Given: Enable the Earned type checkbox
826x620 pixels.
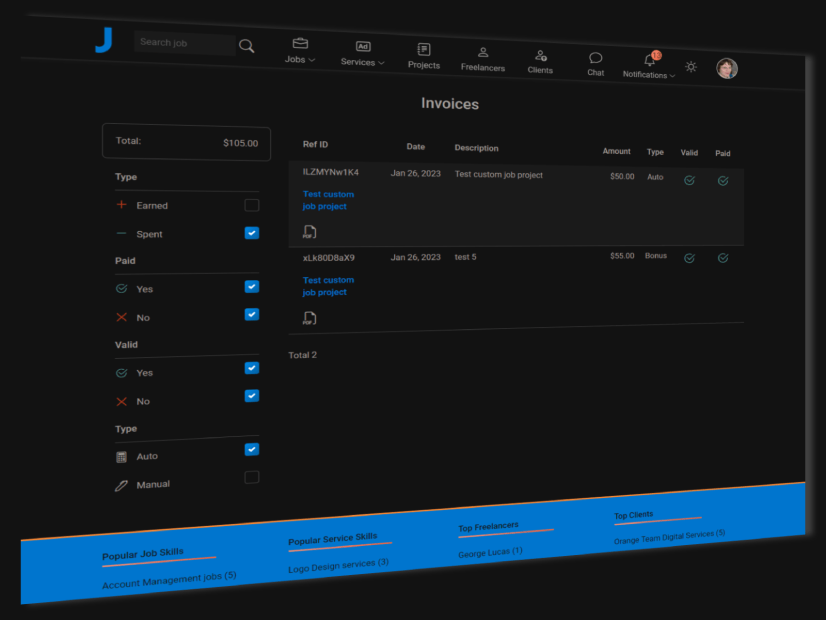Looking at the screenshot, I should (252, 205).
